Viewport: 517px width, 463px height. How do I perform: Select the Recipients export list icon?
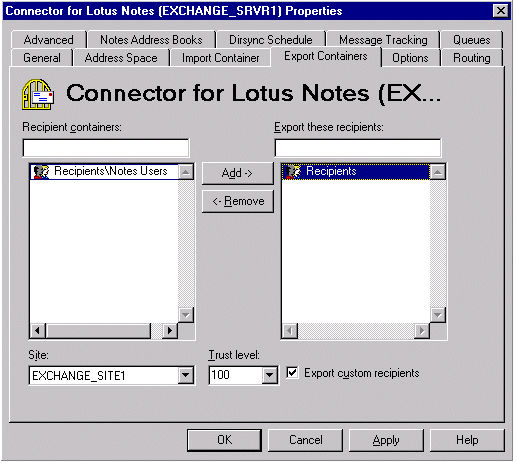(x=293, y=171)
